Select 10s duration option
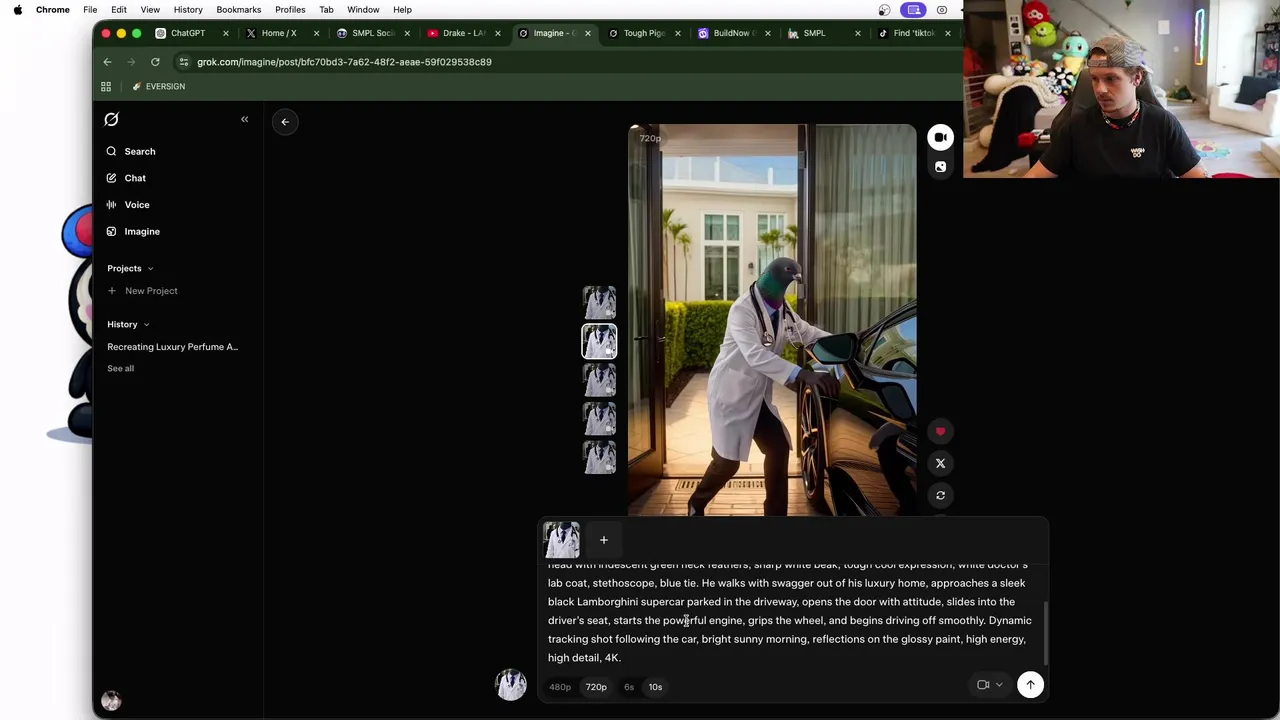The width and height of the screenshot is (1280, 720). (655, 687)
